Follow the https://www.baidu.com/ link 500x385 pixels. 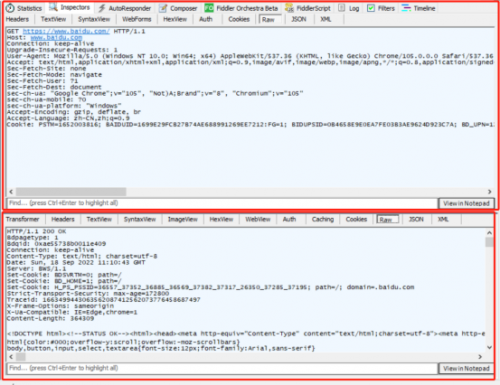tap(66, 31)
